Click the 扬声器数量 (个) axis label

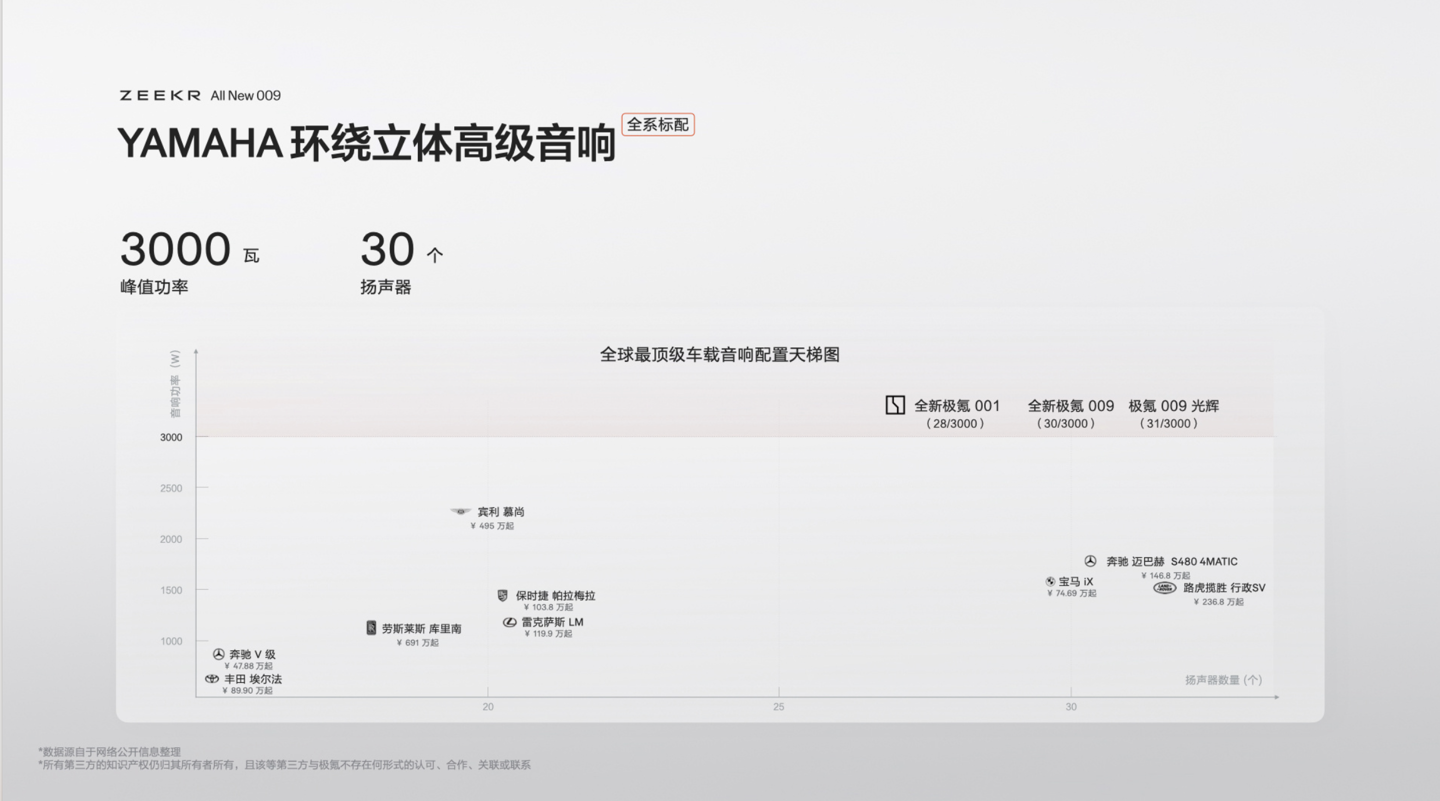(x=1224, y=680)
